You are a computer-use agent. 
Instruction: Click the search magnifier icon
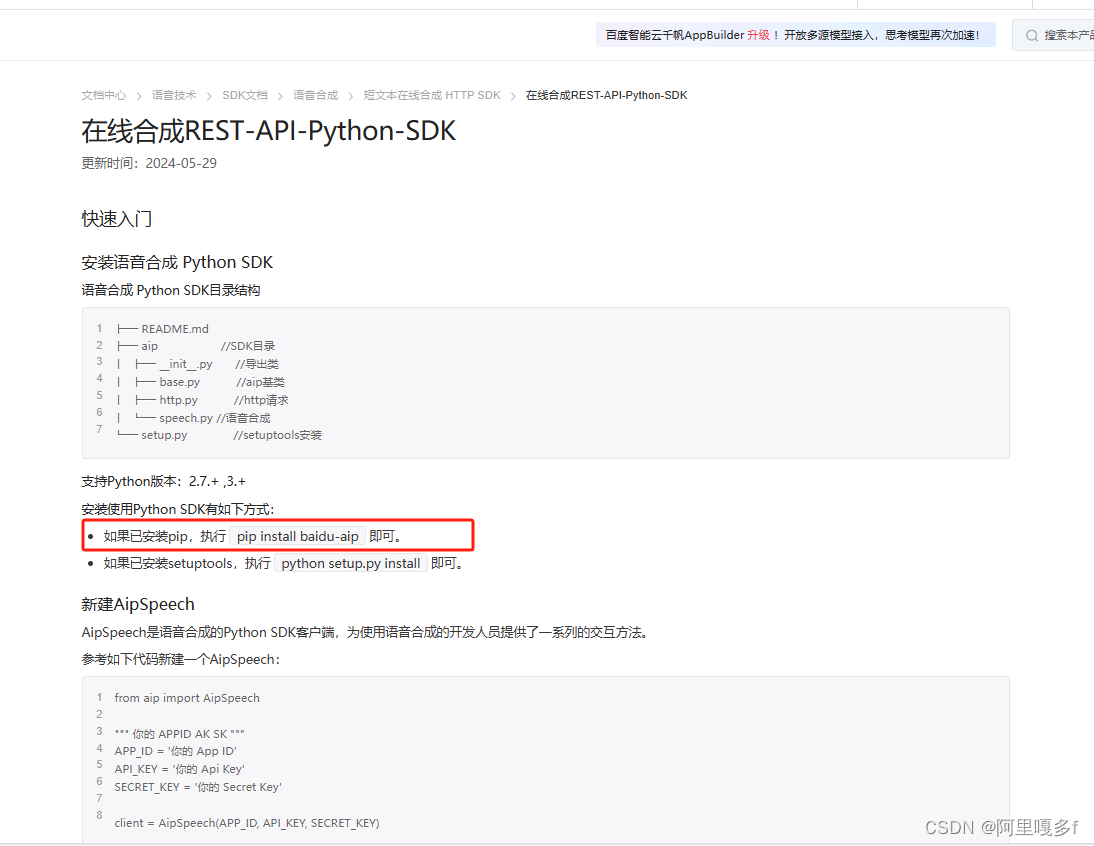pyautogui.click(x=1031, y=36)
